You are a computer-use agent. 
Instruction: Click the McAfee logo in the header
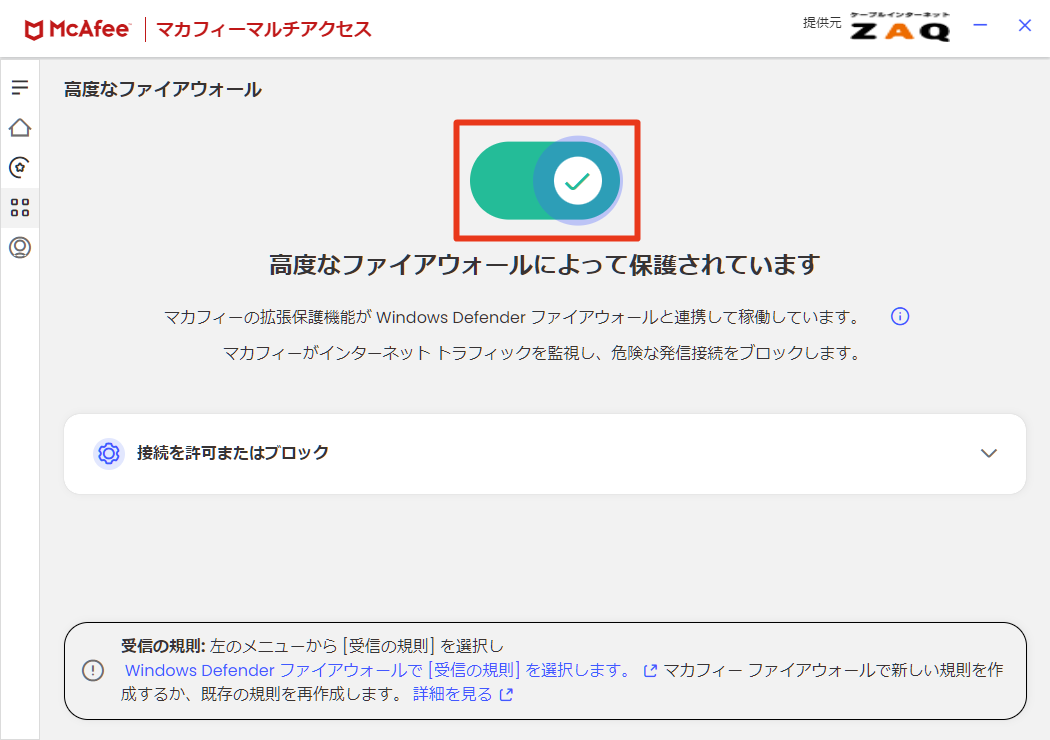(77, 29)
